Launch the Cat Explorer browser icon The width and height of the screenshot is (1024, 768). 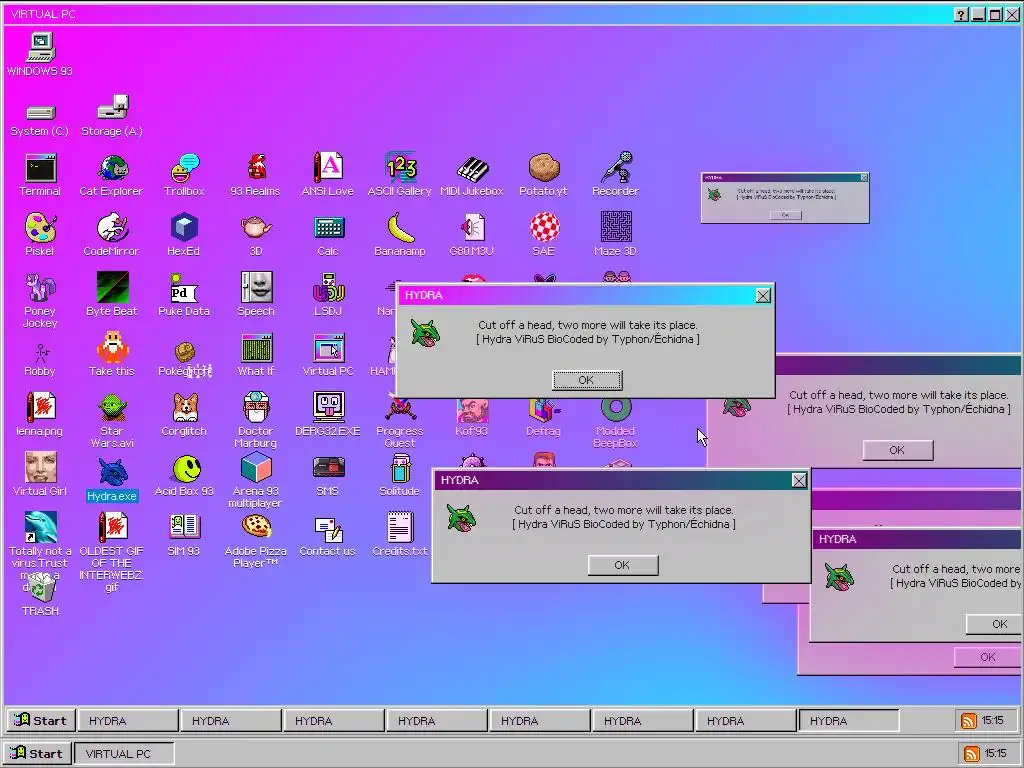112,168
